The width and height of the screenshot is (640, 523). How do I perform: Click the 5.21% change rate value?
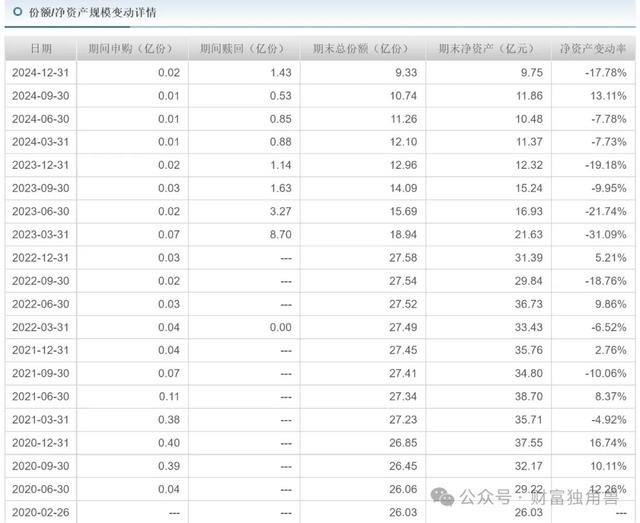coord(611,258)
